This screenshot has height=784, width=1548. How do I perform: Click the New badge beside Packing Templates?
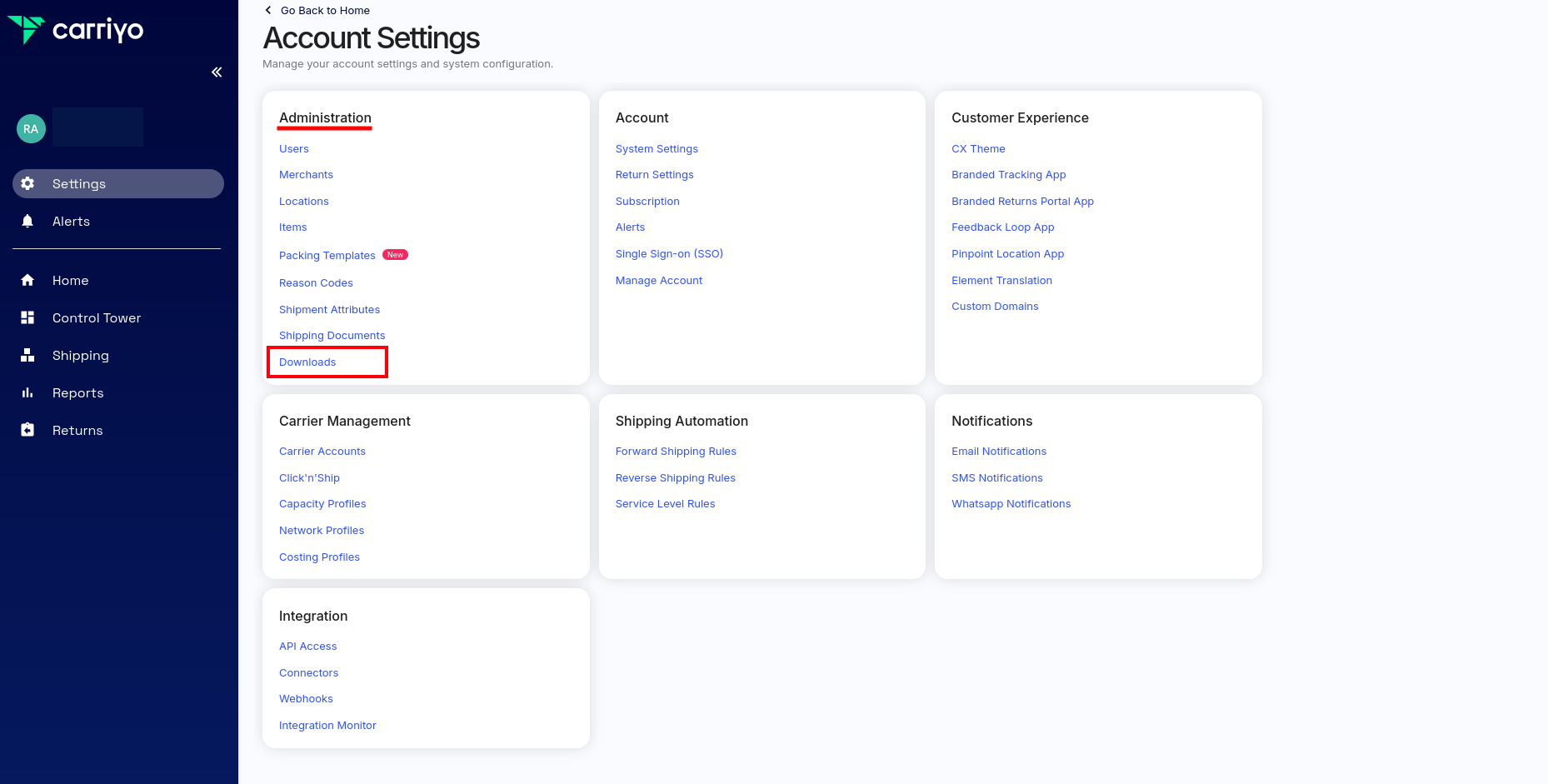point(395,255)
